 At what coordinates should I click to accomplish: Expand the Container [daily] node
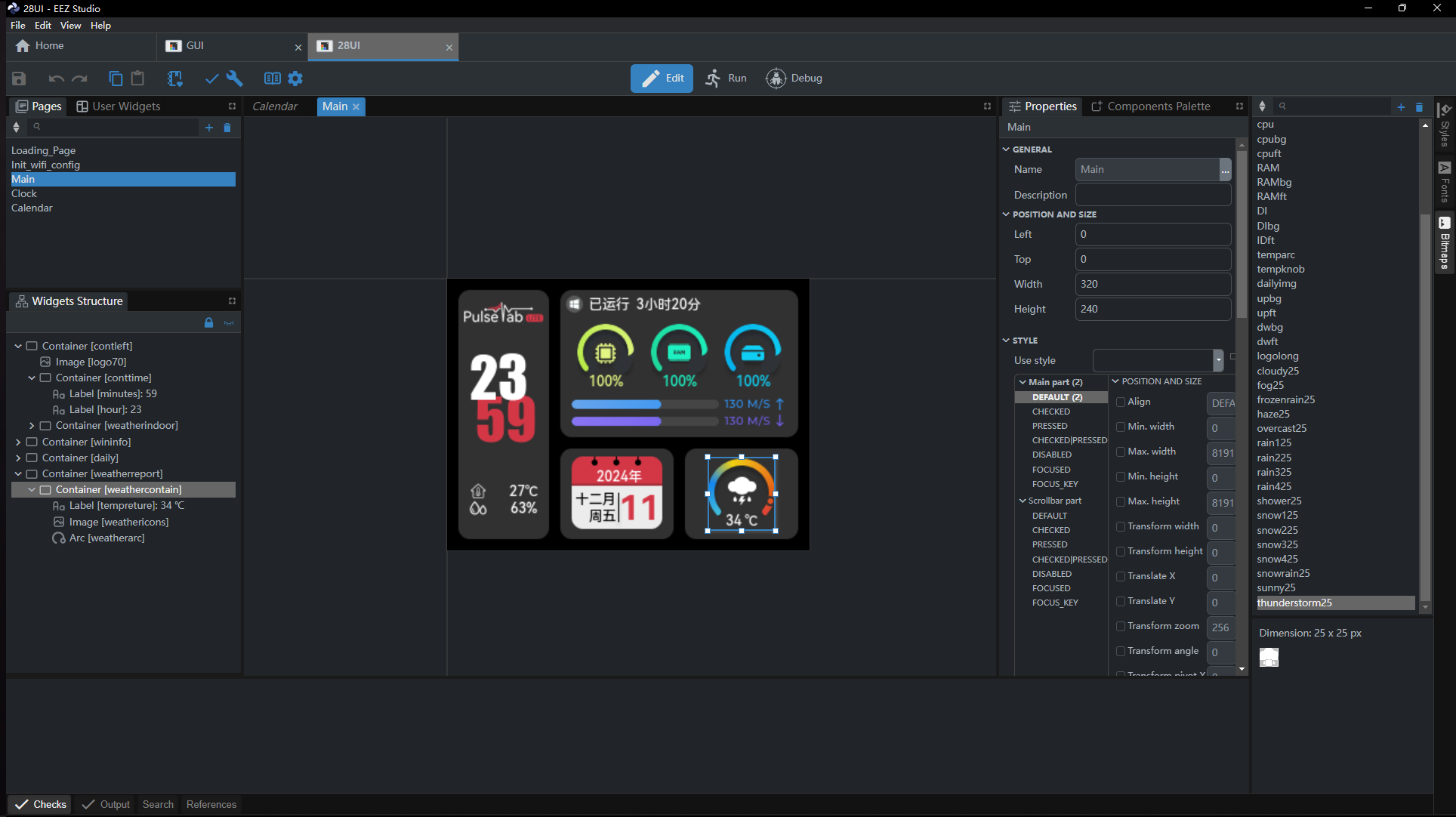[18, 458]
